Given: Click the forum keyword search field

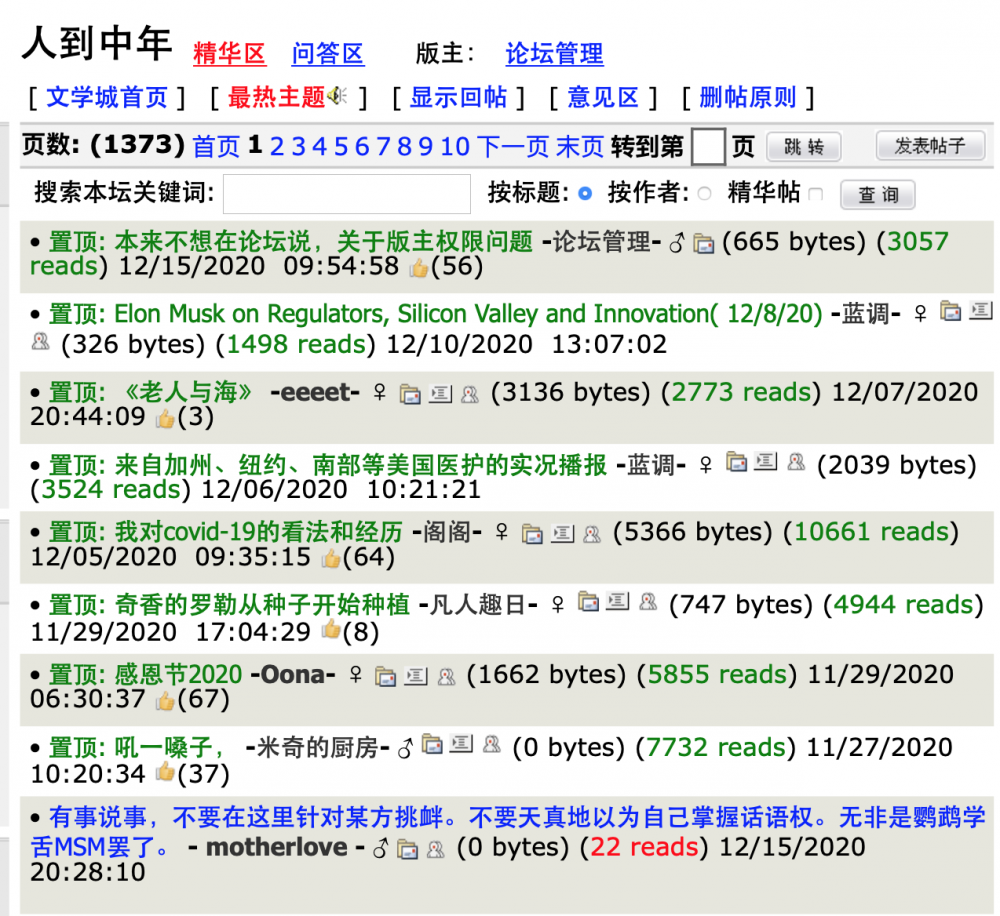Looking at the screenshot, I should click(346, 193).
